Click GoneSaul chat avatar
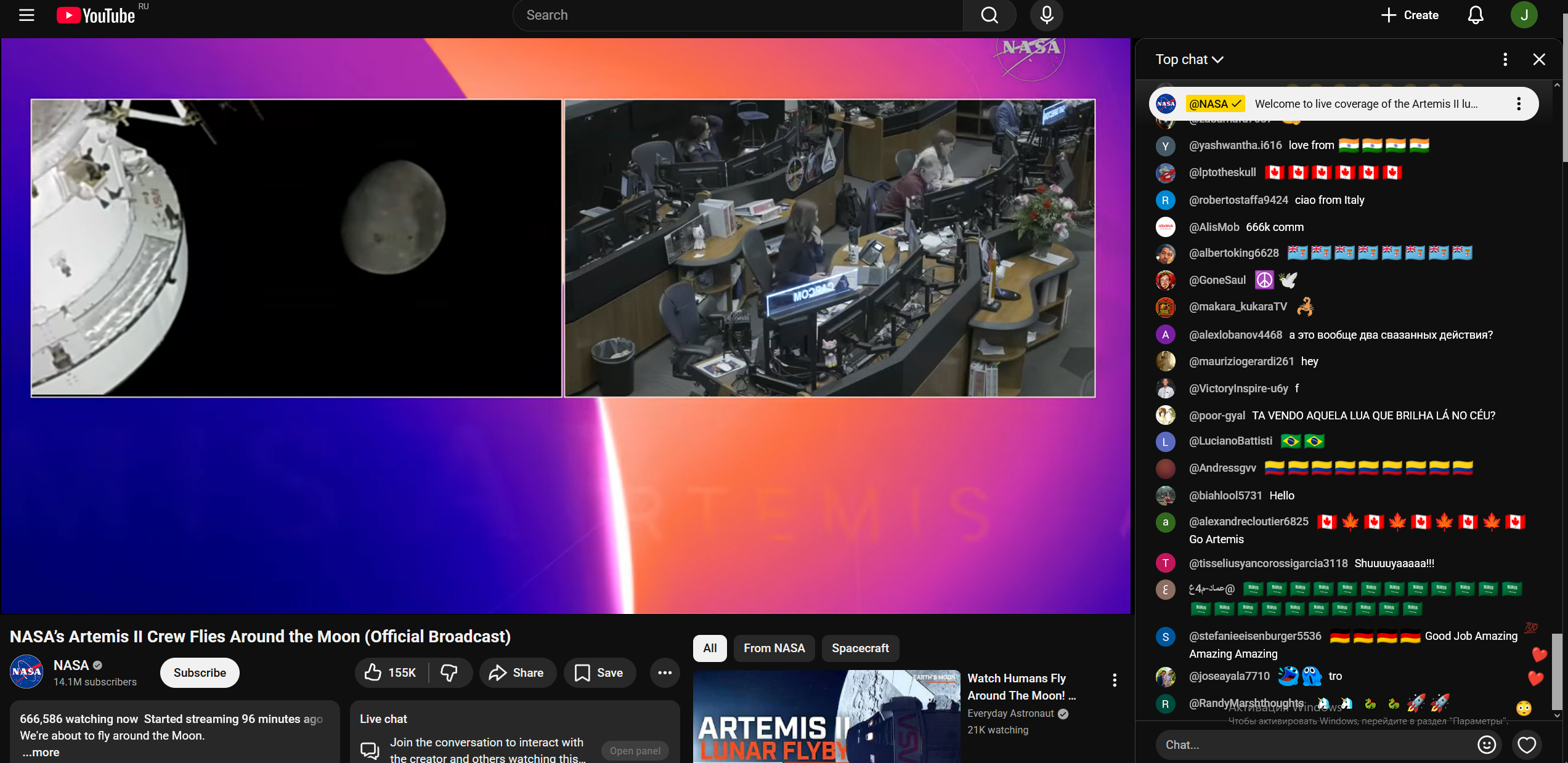The height and width of the screenshot is (763, 1568). coord(1165,280)
